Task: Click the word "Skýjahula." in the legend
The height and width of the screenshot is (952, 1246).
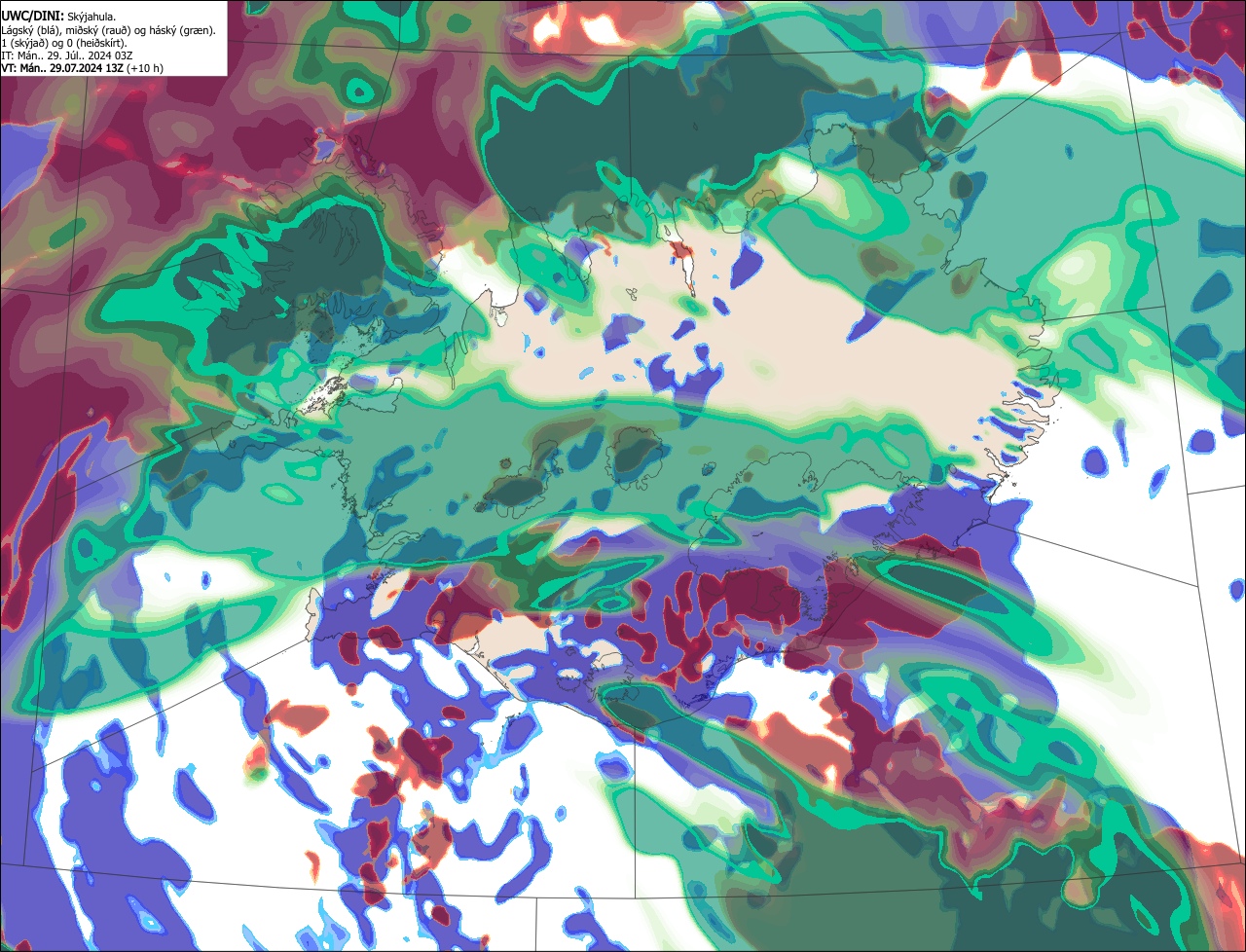Action: pos(92,17)
